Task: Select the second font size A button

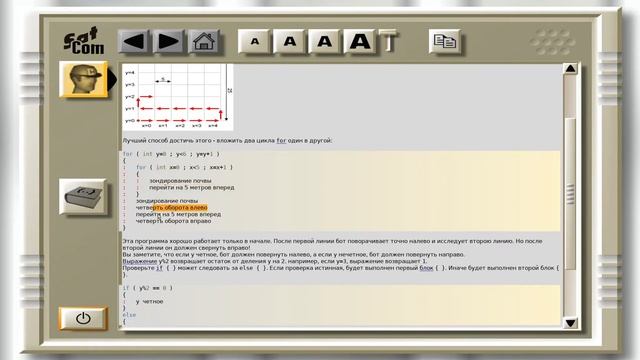Action: pyautogui.click(x=289, y=41)
